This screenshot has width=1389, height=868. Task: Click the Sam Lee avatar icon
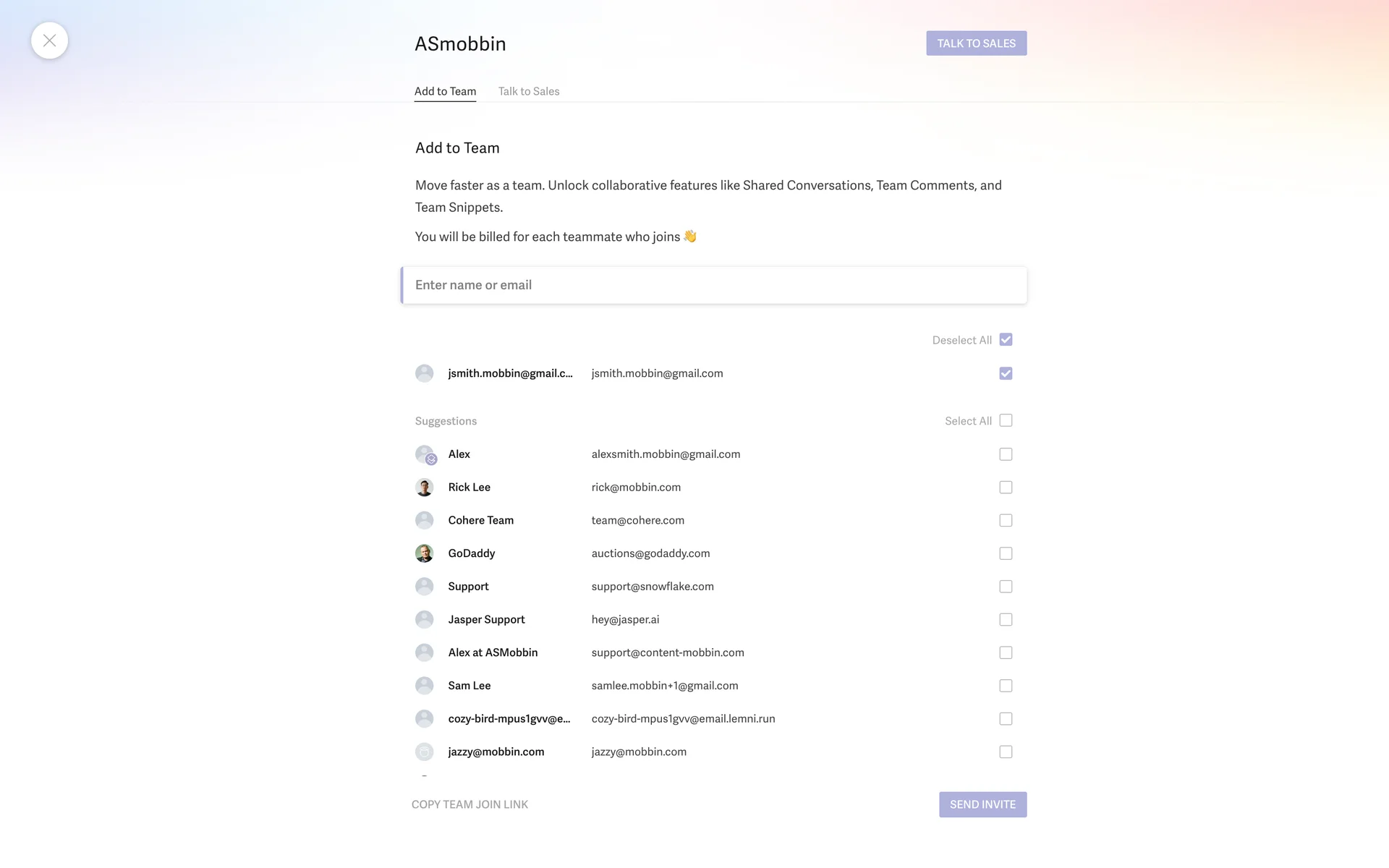(424, 686)
